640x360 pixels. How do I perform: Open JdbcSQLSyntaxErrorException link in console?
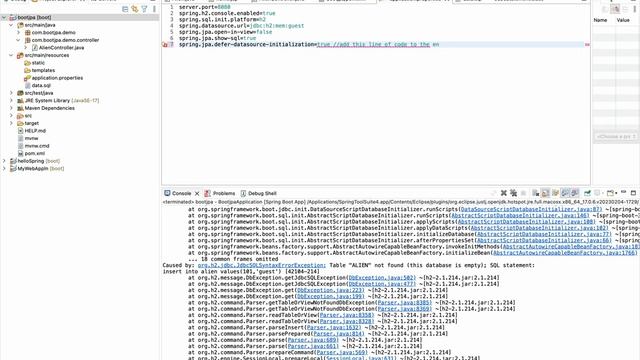pos(262,265)
